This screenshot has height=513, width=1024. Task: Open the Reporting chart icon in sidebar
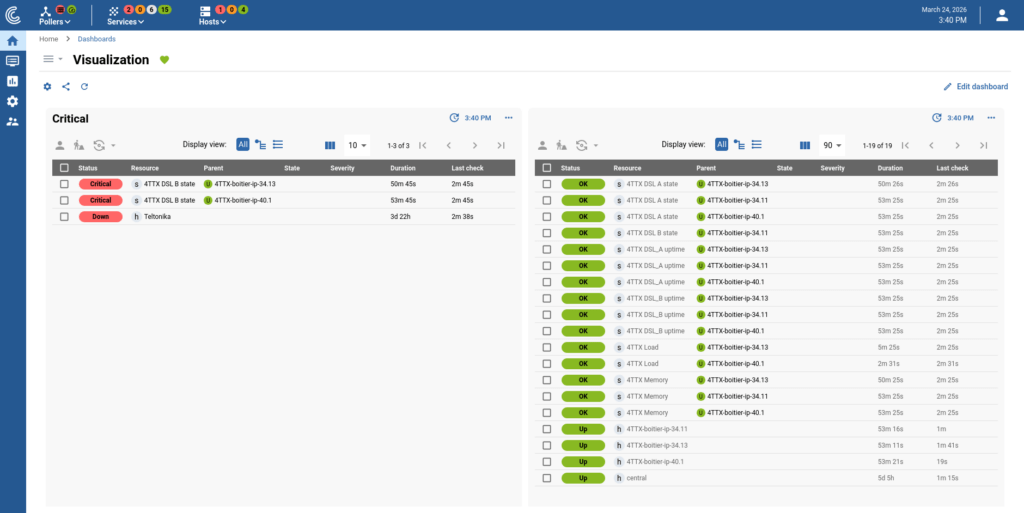[12, 81]
